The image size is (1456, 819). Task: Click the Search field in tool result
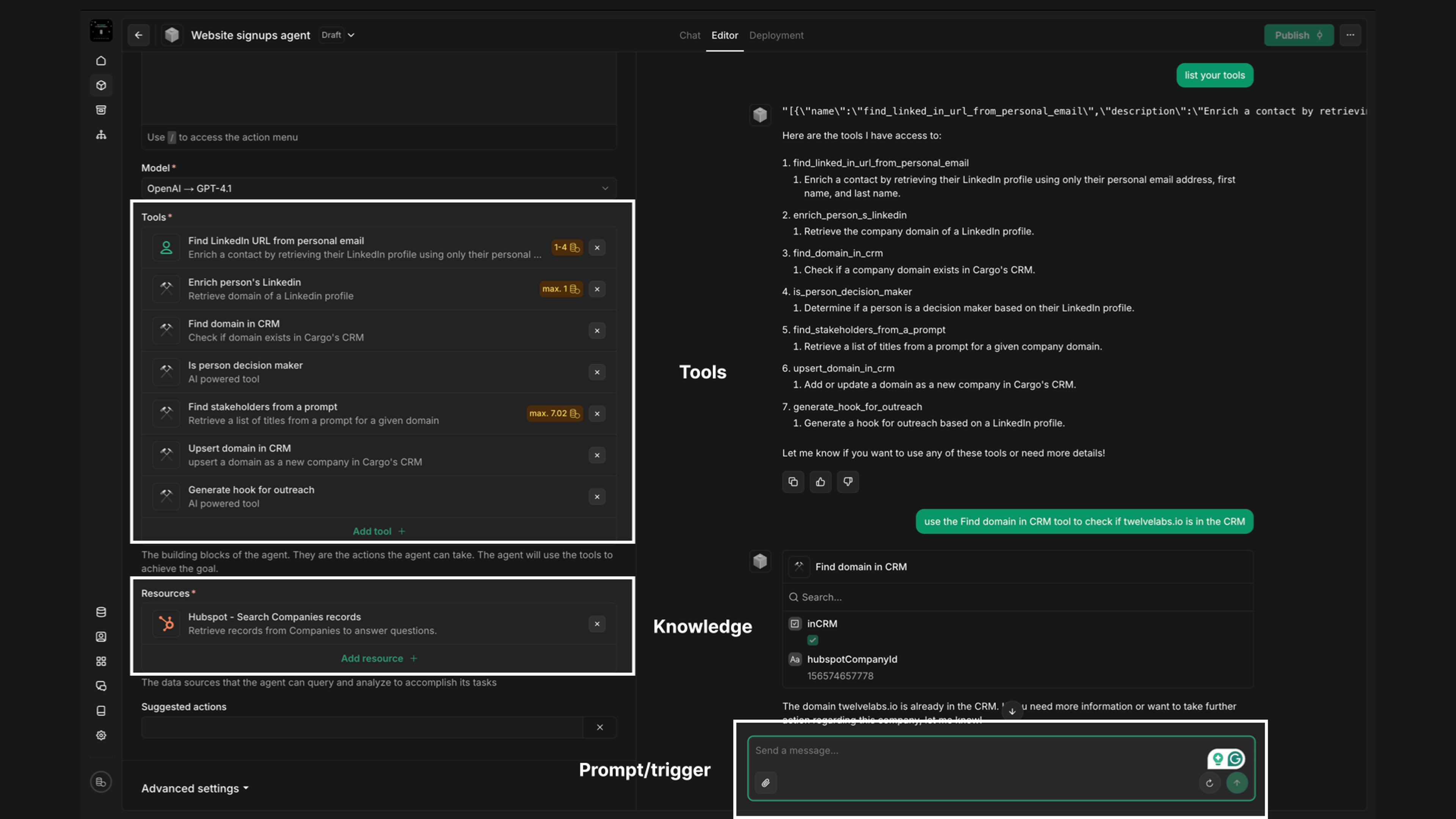coord(1017,598)
